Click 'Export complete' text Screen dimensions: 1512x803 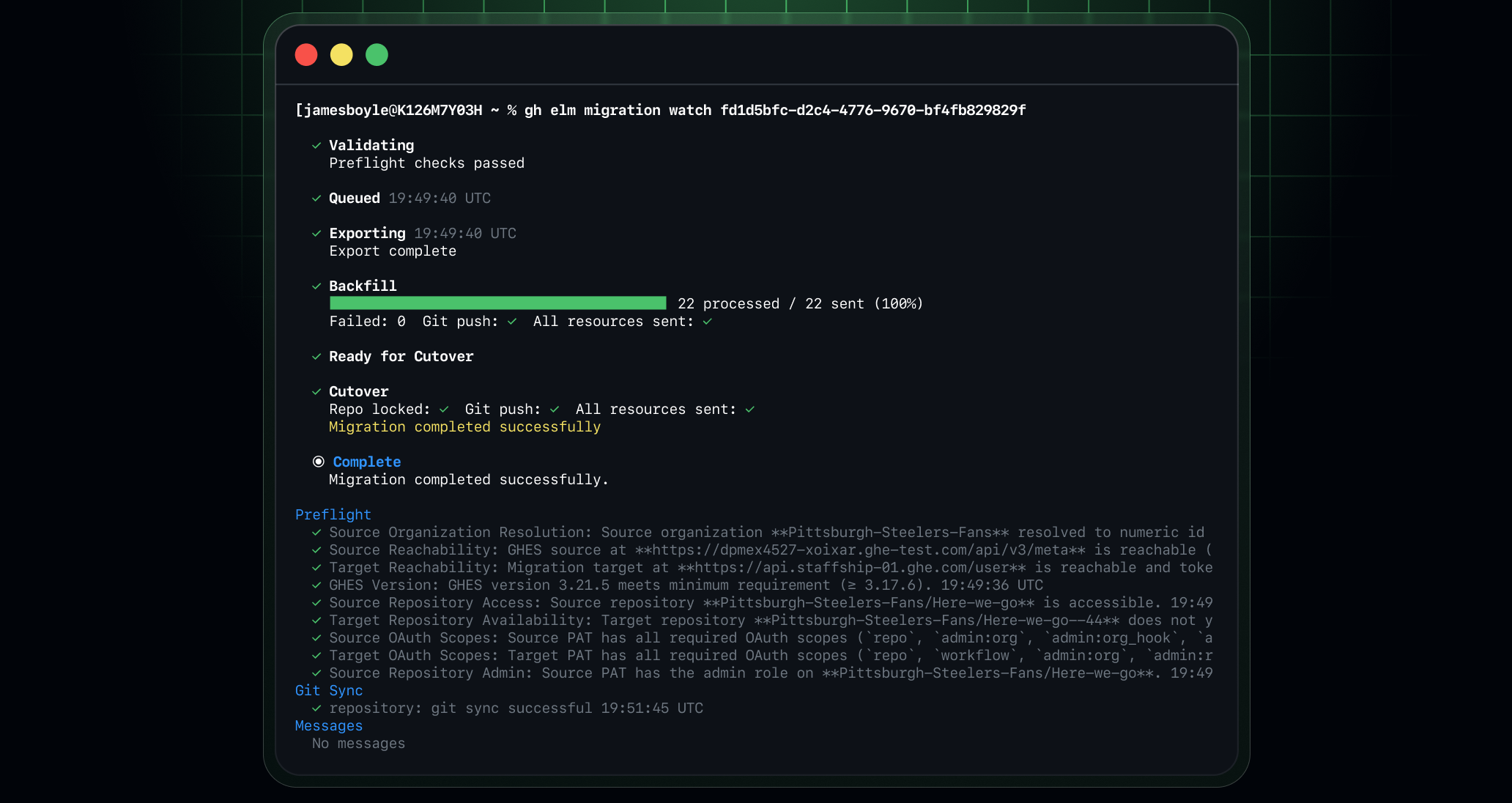393,251
